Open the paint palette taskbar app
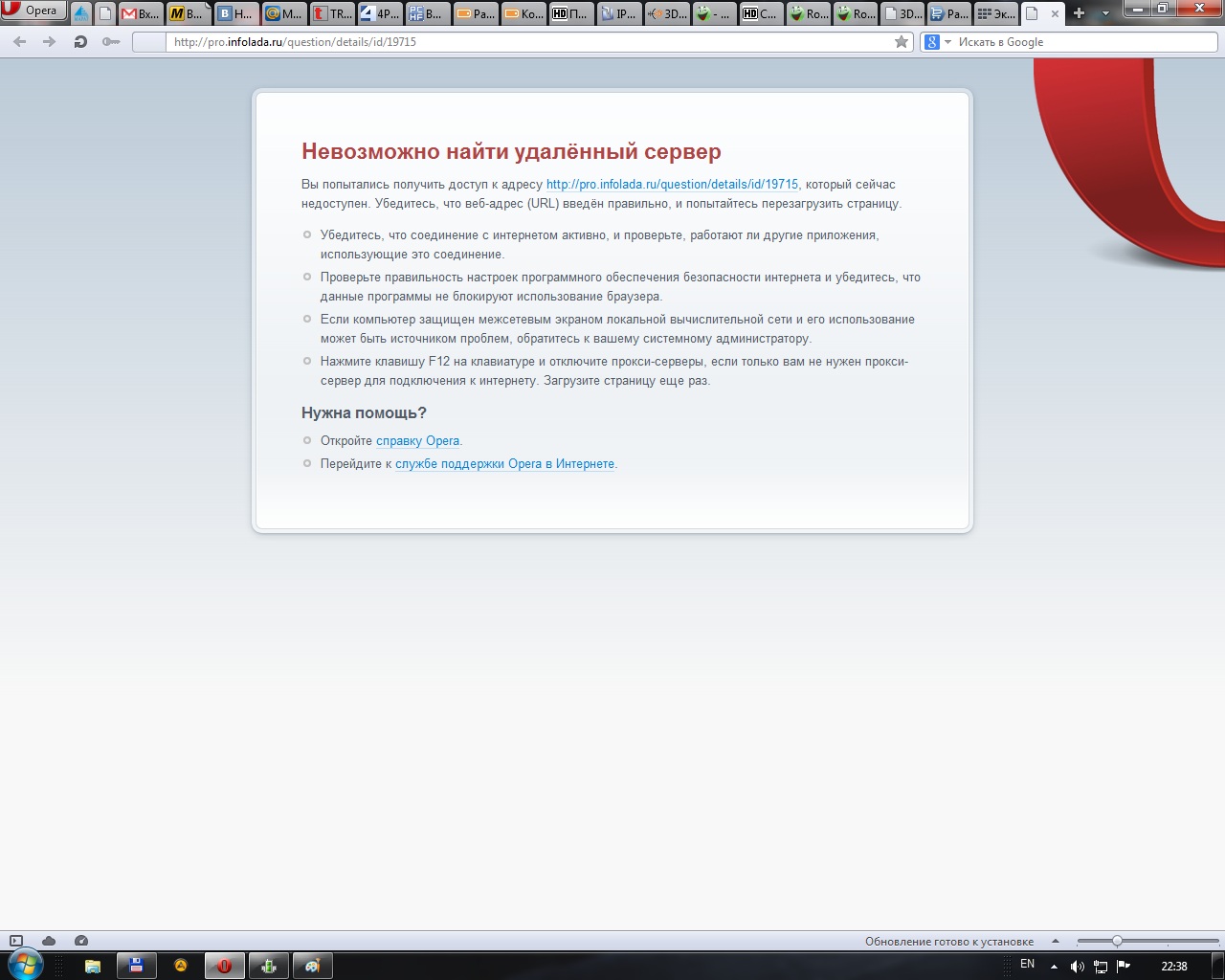The width and height of the screenshot is (1225, 980). 313,966
